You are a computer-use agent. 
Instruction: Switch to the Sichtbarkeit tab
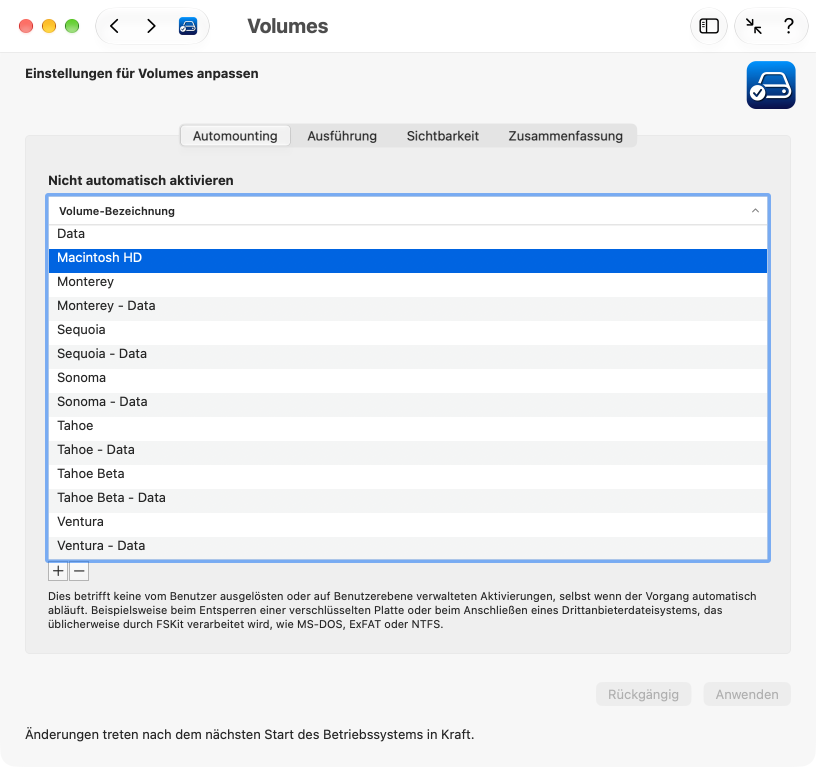point(442,136)
